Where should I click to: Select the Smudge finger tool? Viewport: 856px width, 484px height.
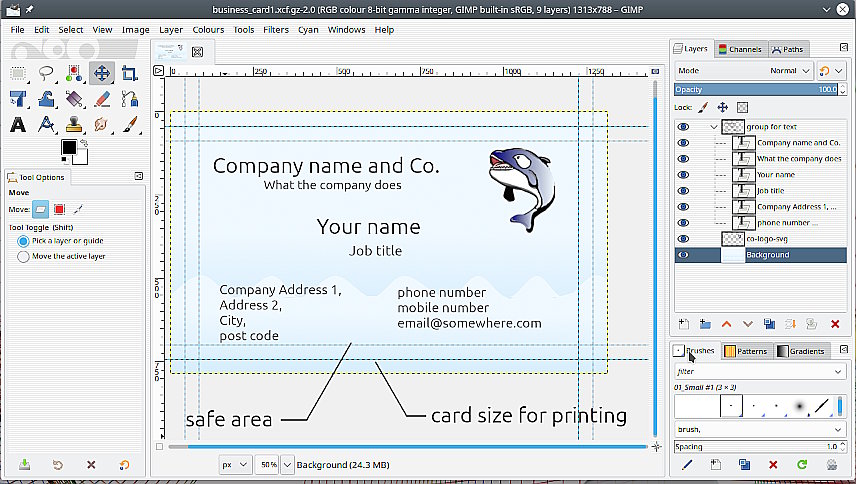coord(102,124)
